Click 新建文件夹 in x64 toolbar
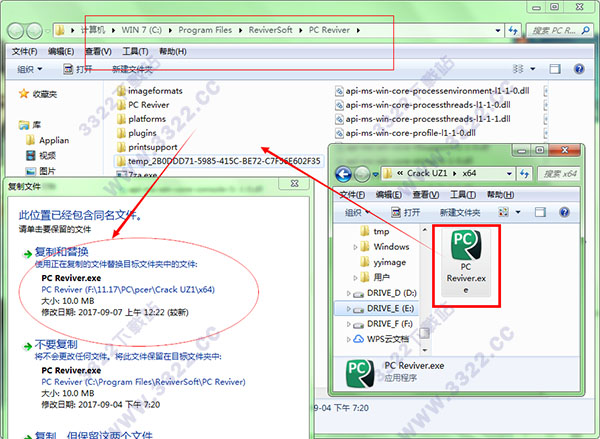600x439 pixels. pos(460,212)
